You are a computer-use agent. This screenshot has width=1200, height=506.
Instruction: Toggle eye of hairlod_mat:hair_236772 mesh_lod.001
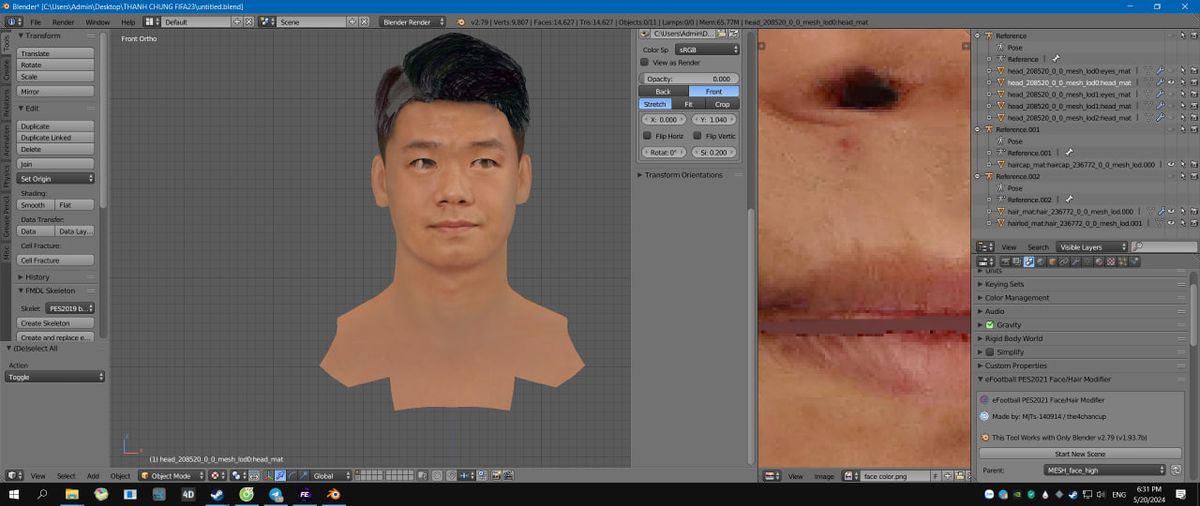pyautogui.click(x=1169, y=223)
